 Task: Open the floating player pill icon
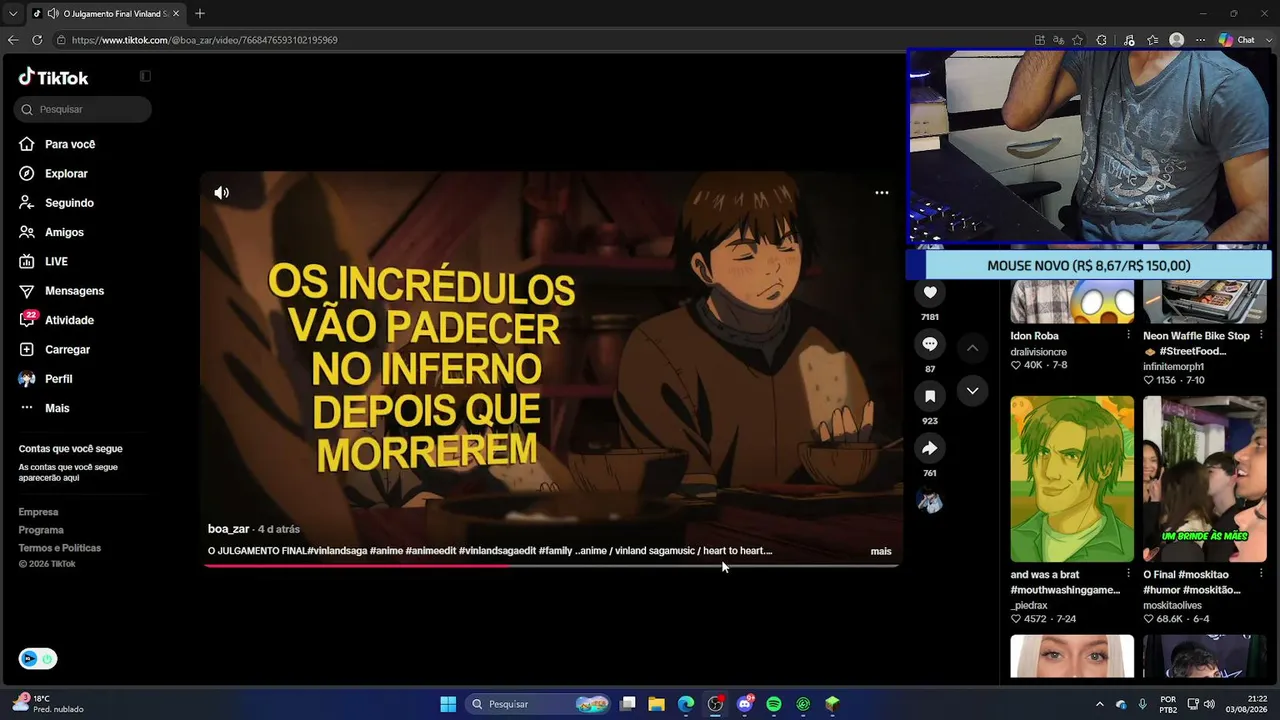(x=38, y=659)
